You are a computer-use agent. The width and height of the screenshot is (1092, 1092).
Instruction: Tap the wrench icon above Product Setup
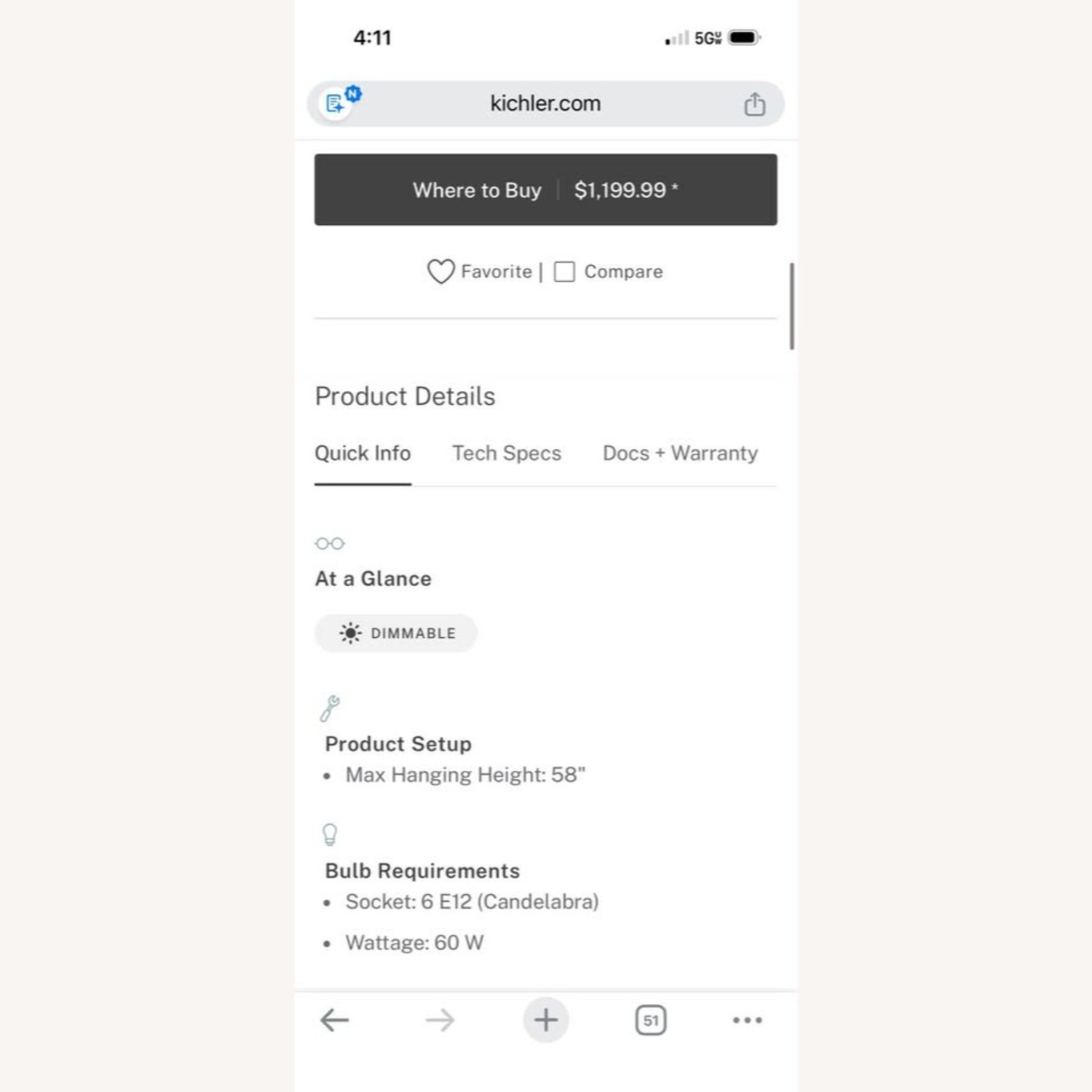click(x=330, y=708)
